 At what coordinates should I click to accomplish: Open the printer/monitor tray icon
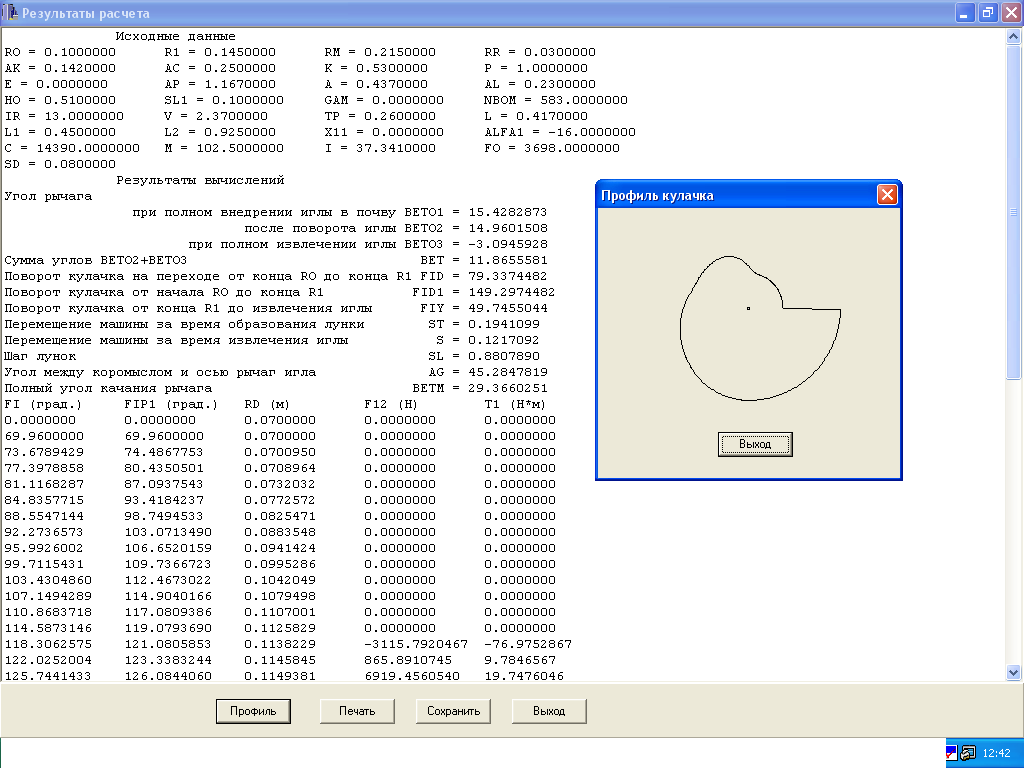tap(968, 753)
